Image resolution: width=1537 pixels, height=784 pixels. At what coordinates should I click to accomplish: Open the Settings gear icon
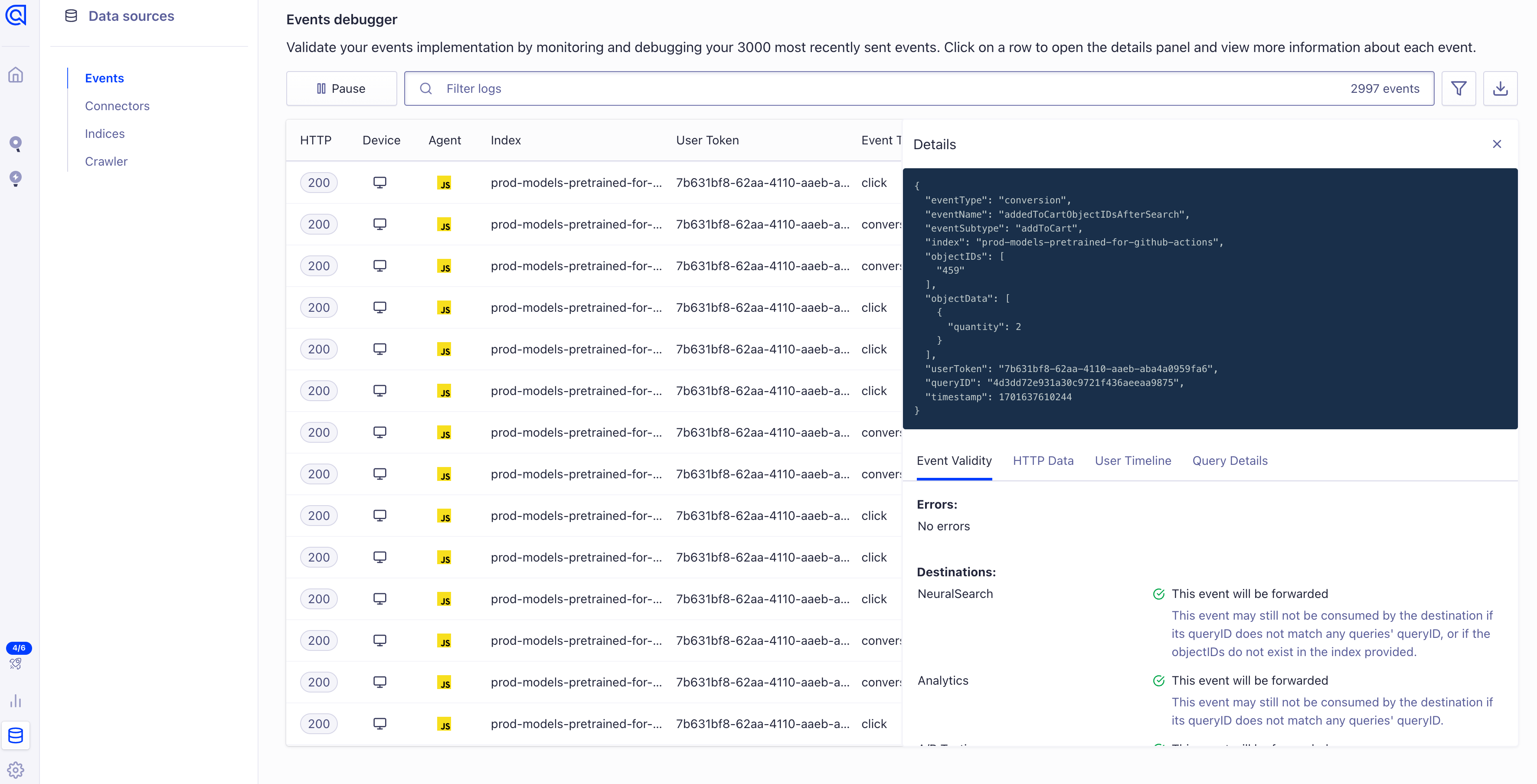[16, 770]
